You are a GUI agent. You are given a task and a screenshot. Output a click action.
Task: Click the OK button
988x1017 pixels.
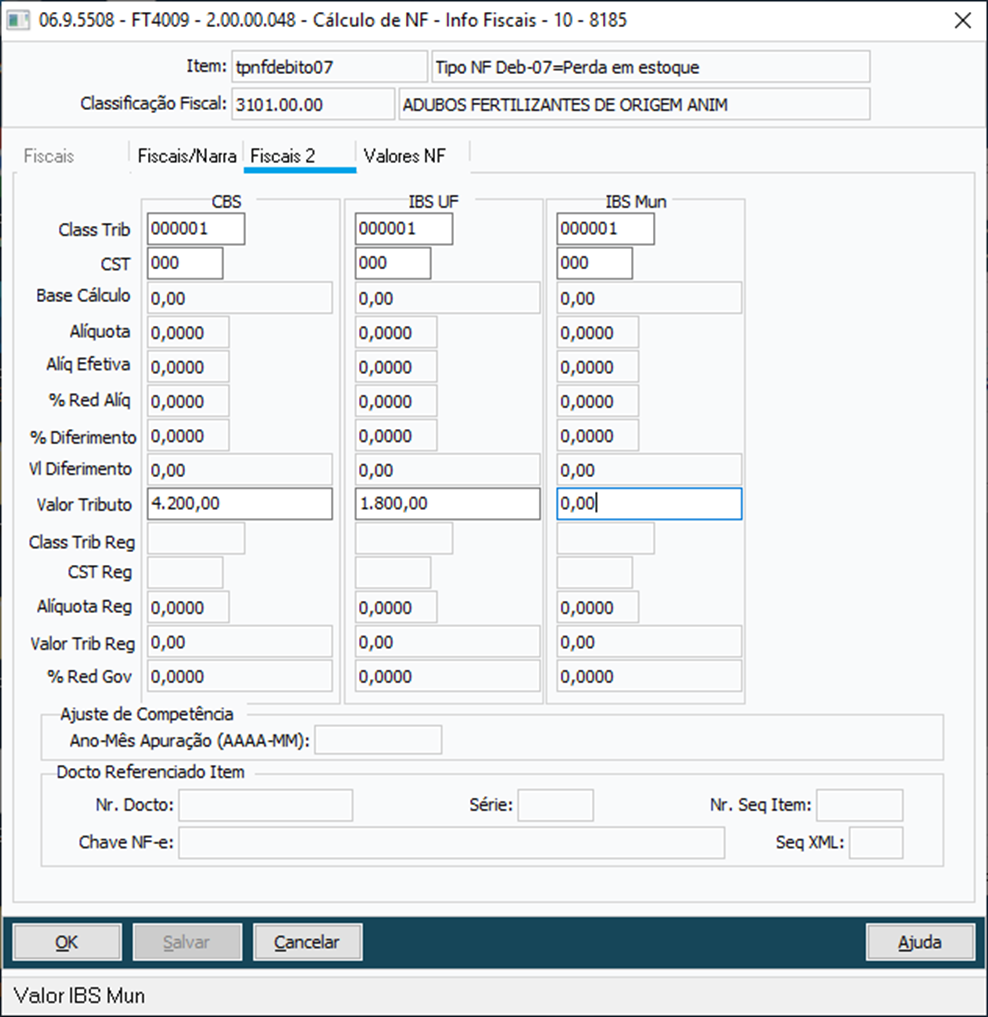tap(67, 942)
